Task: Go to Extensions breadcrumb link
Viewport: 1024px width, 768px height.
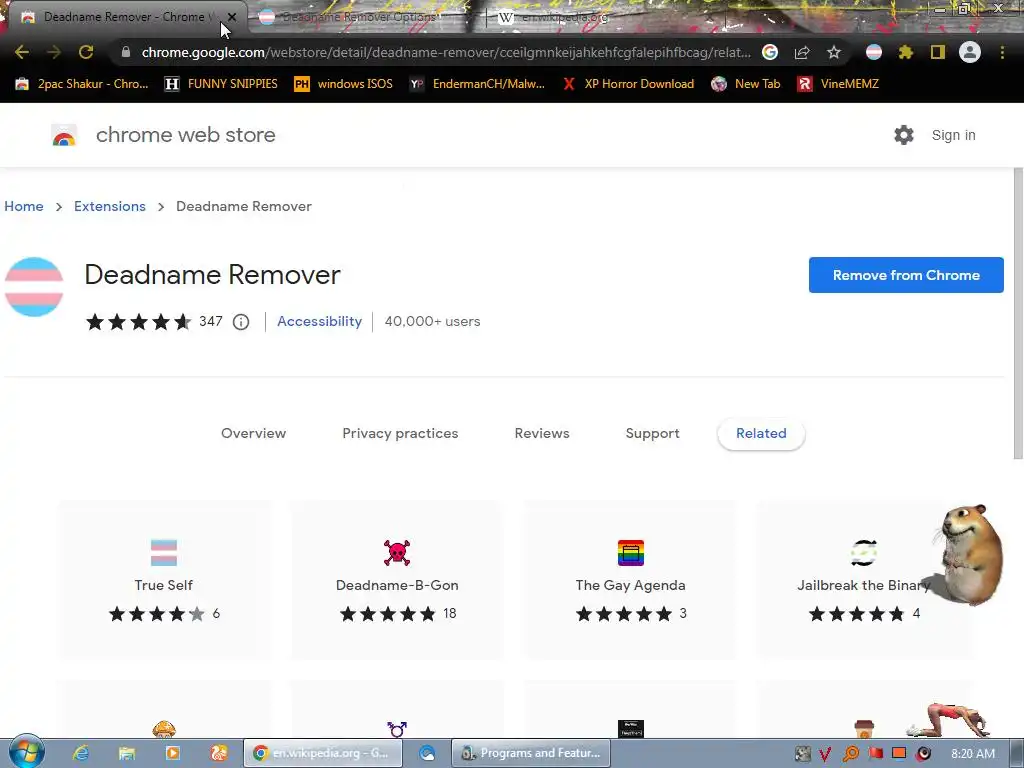Action: click(x=110, y=206)
